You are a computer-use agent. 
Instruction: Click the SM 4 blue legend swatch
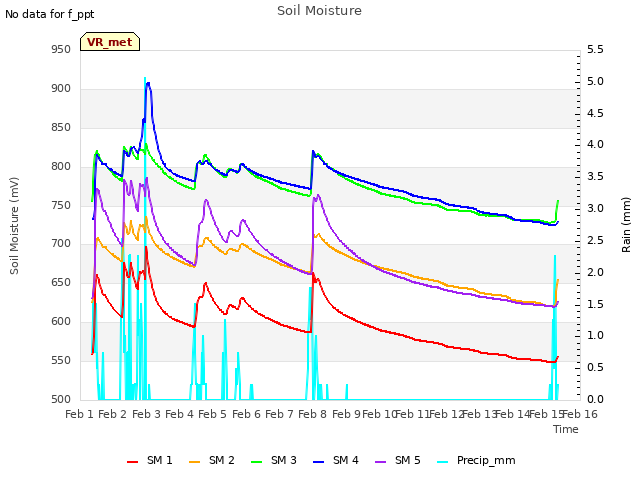tap(318, 462)
